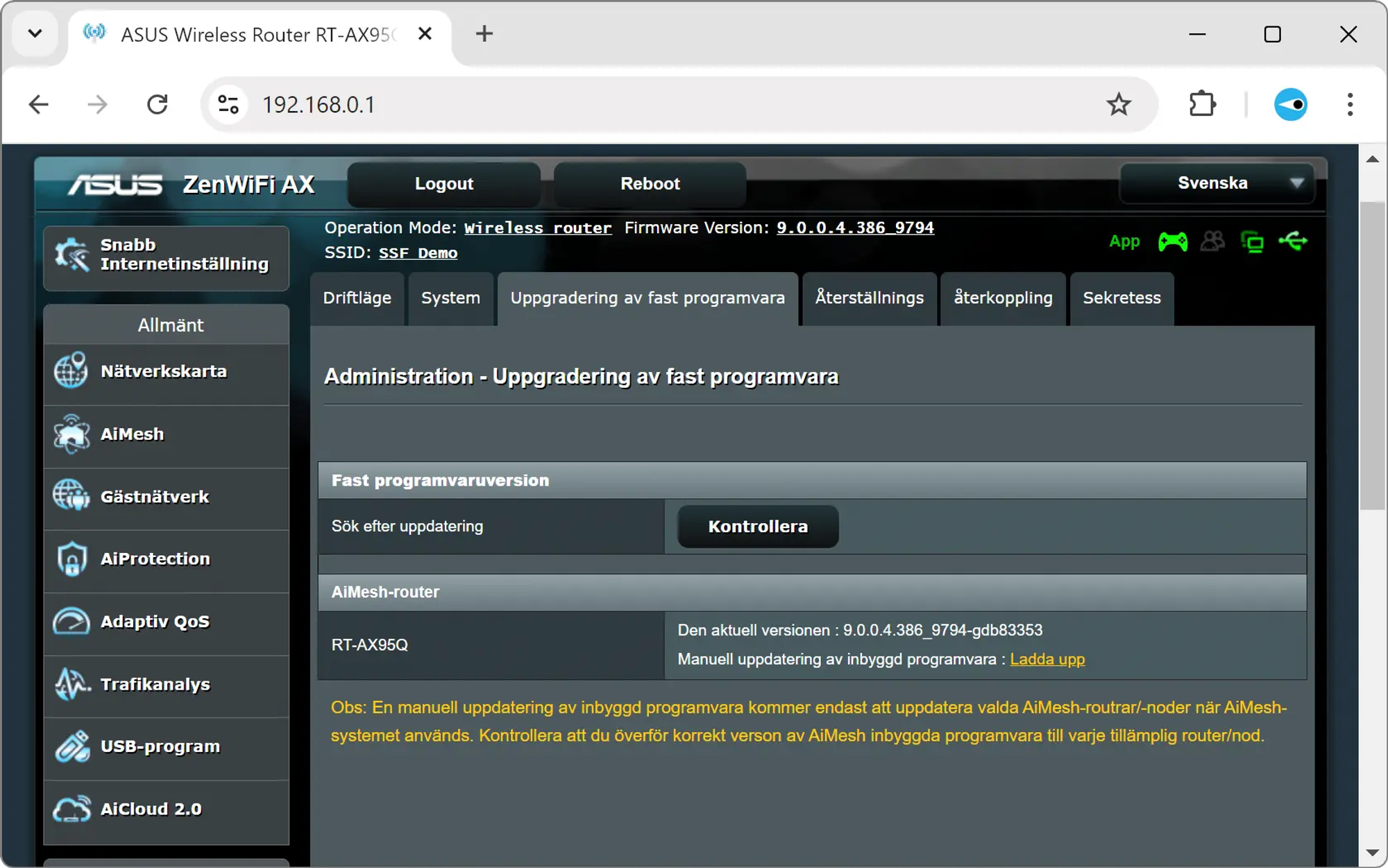This screenshot has height=868, width=1388.
Task: Switch to the Sekretess tab
Action: click(x=1121, y=298)
